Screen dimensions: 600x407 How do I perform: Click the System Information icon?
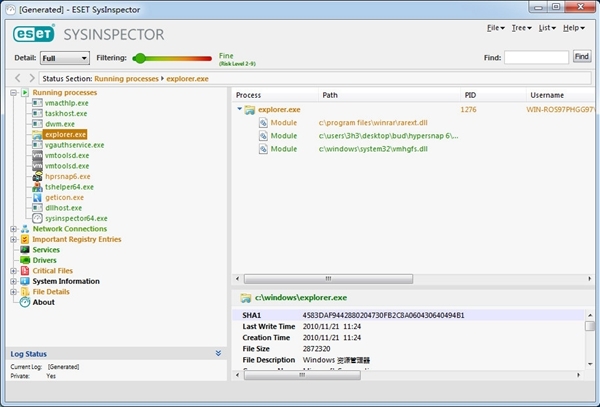tap(25, 281)
